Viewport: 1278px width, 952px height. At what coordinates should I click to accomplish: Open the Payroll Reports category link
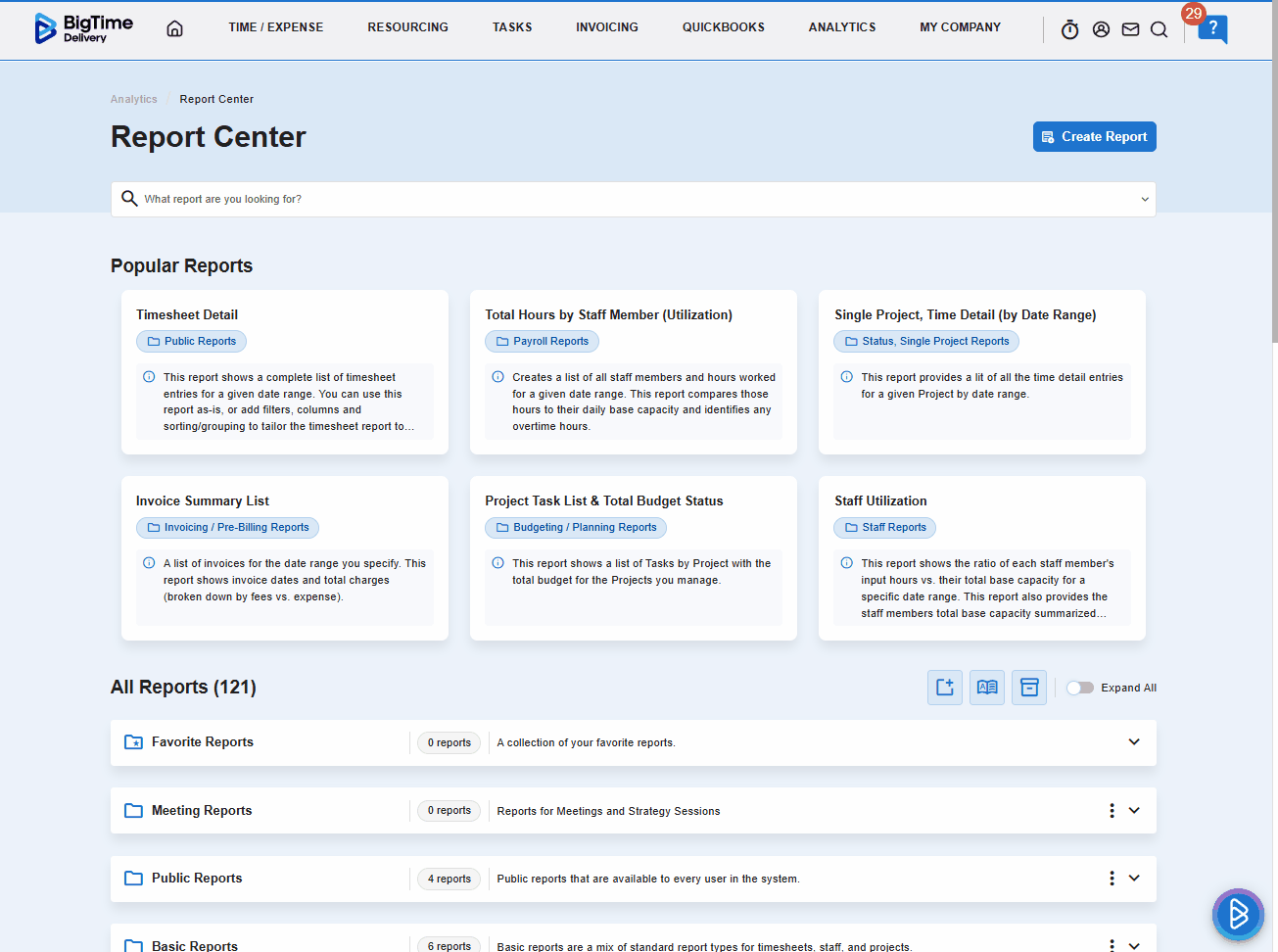click(x=542, y=341)
